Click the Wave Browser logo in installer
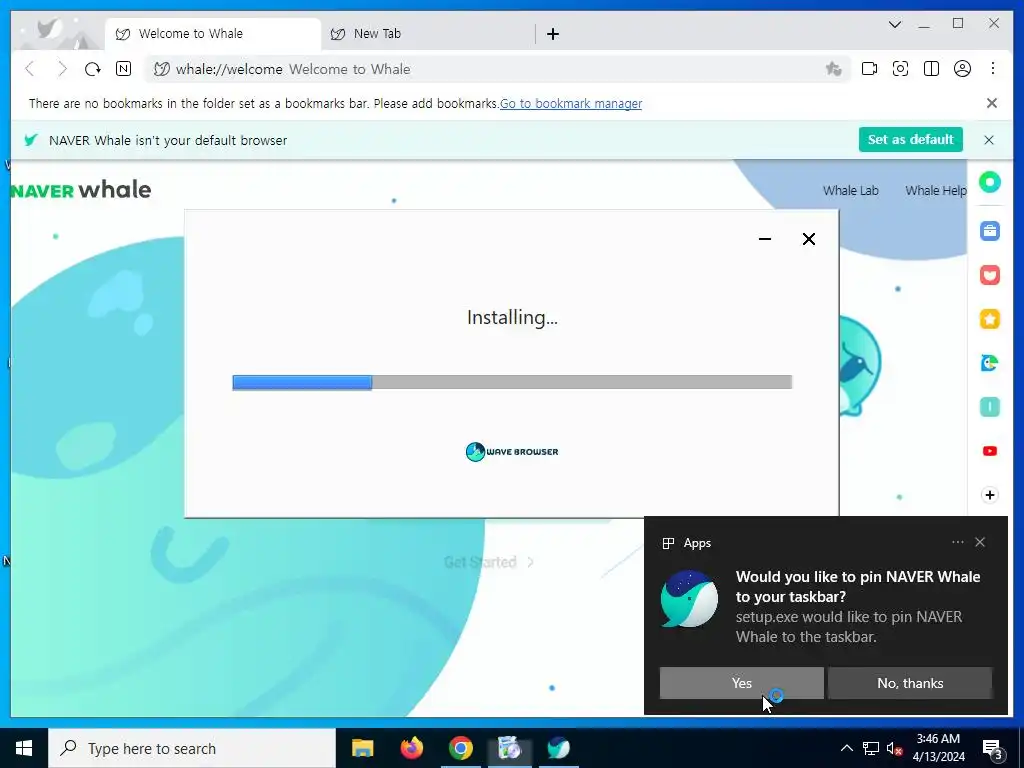1024x768 pixels. point(512,451)
